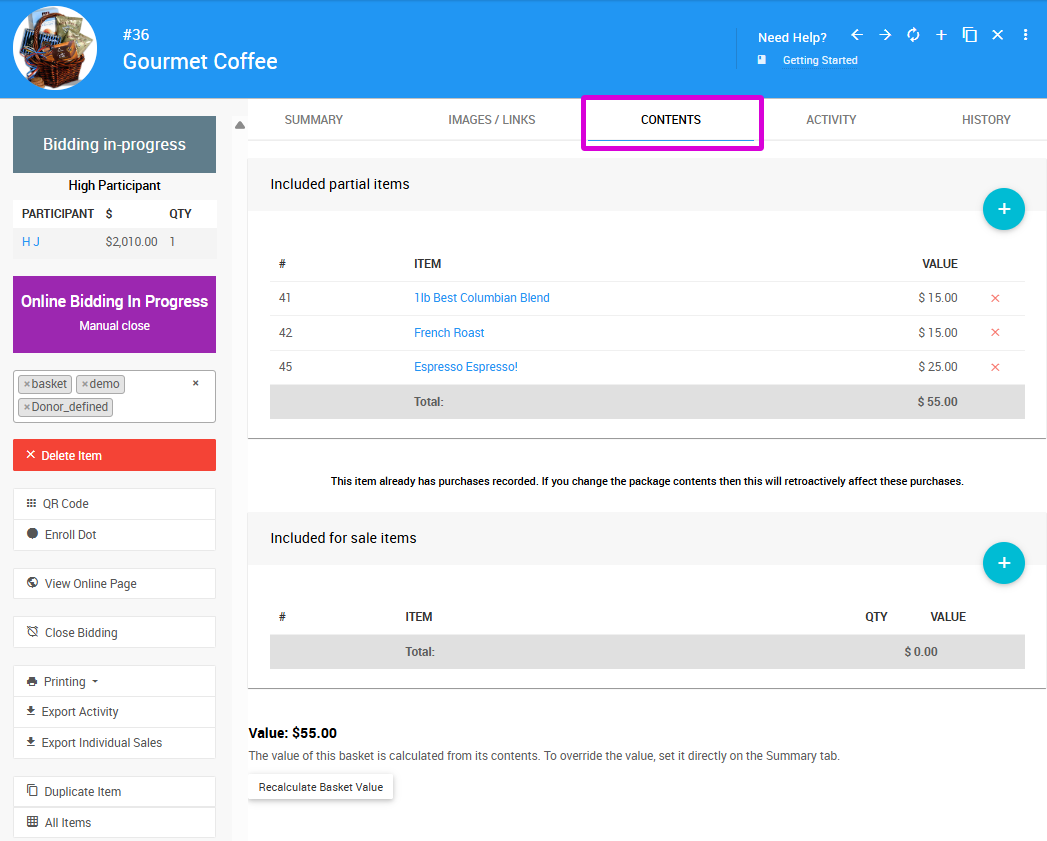
Task: Click the plus icon in top header
Action: tap(941, 35)
